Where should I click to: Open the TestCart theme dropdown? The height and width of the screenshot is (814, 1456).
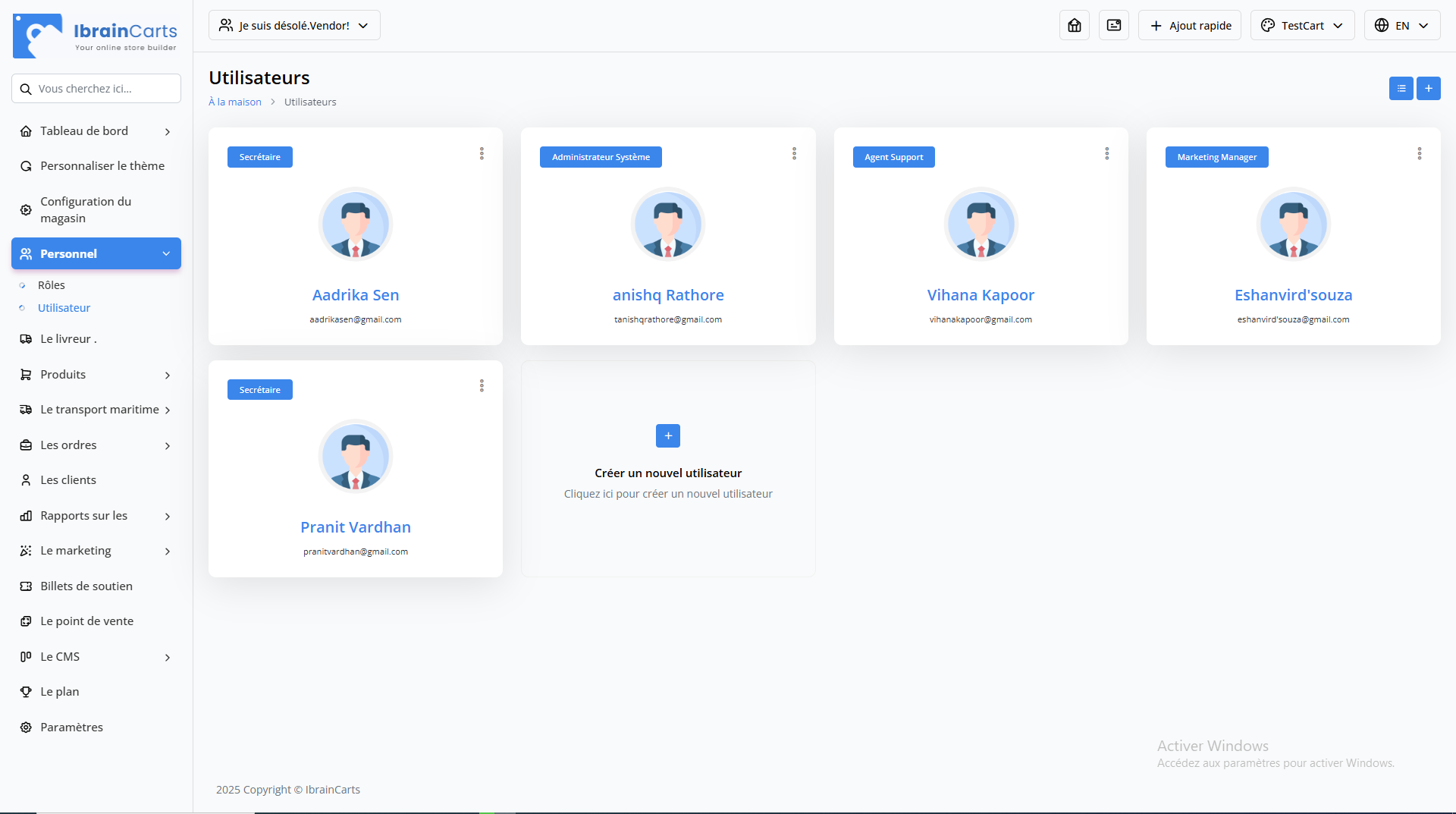tap(1301, 26)
